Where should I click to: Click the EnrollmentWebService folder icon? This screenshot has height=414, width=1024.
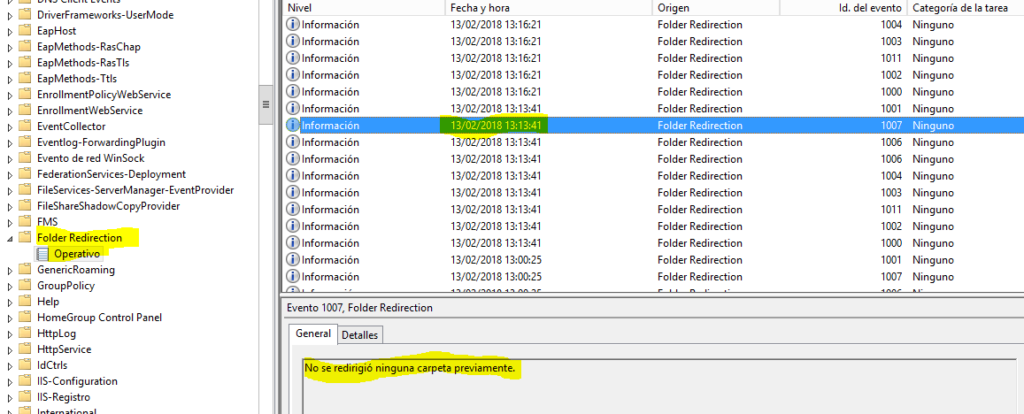(x=25, y=110)
